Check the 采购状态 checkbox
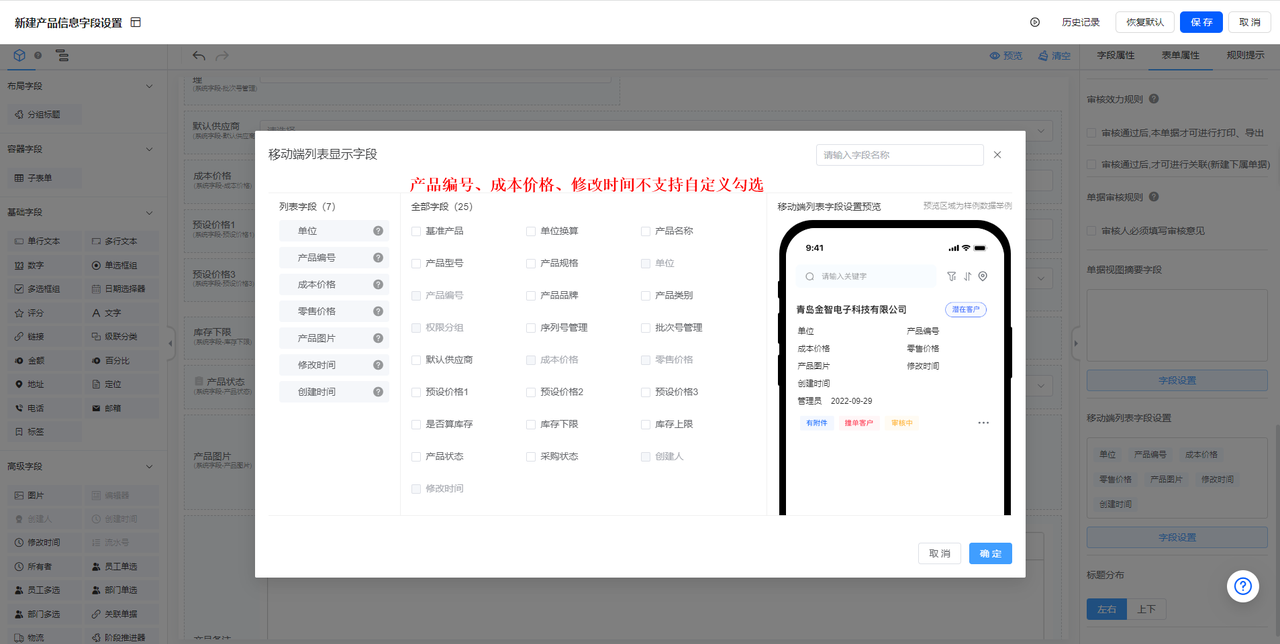Image resolution: width=1280 pixels, height=644 pixels. pyautogui.click(x=531, y=456)
